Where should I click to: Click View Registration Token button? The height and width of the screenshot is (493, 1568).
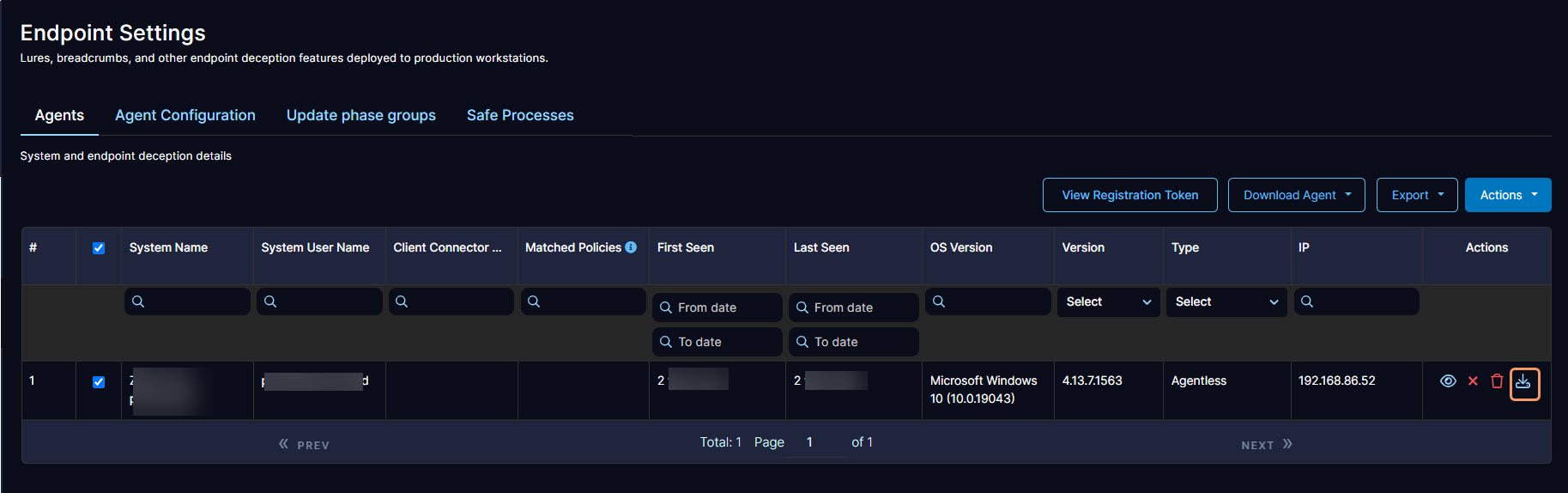(x=1129, y=195)
